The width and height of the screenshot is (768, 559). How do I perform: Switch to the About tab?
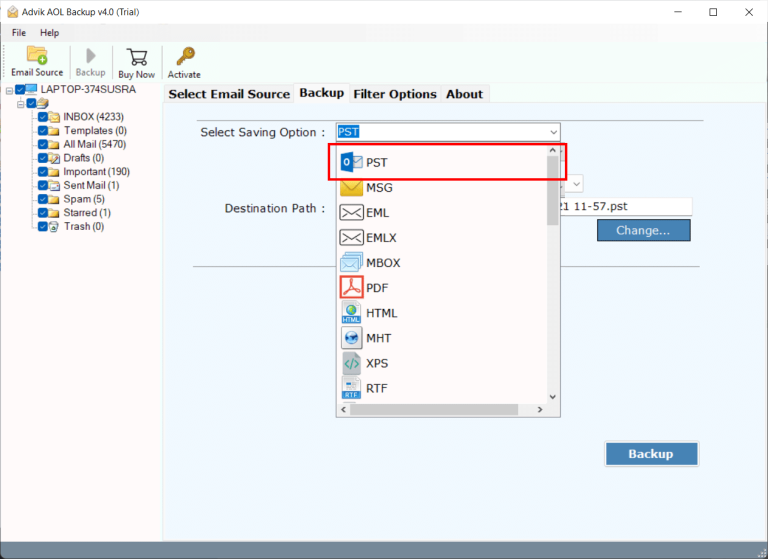pos(464,94)
